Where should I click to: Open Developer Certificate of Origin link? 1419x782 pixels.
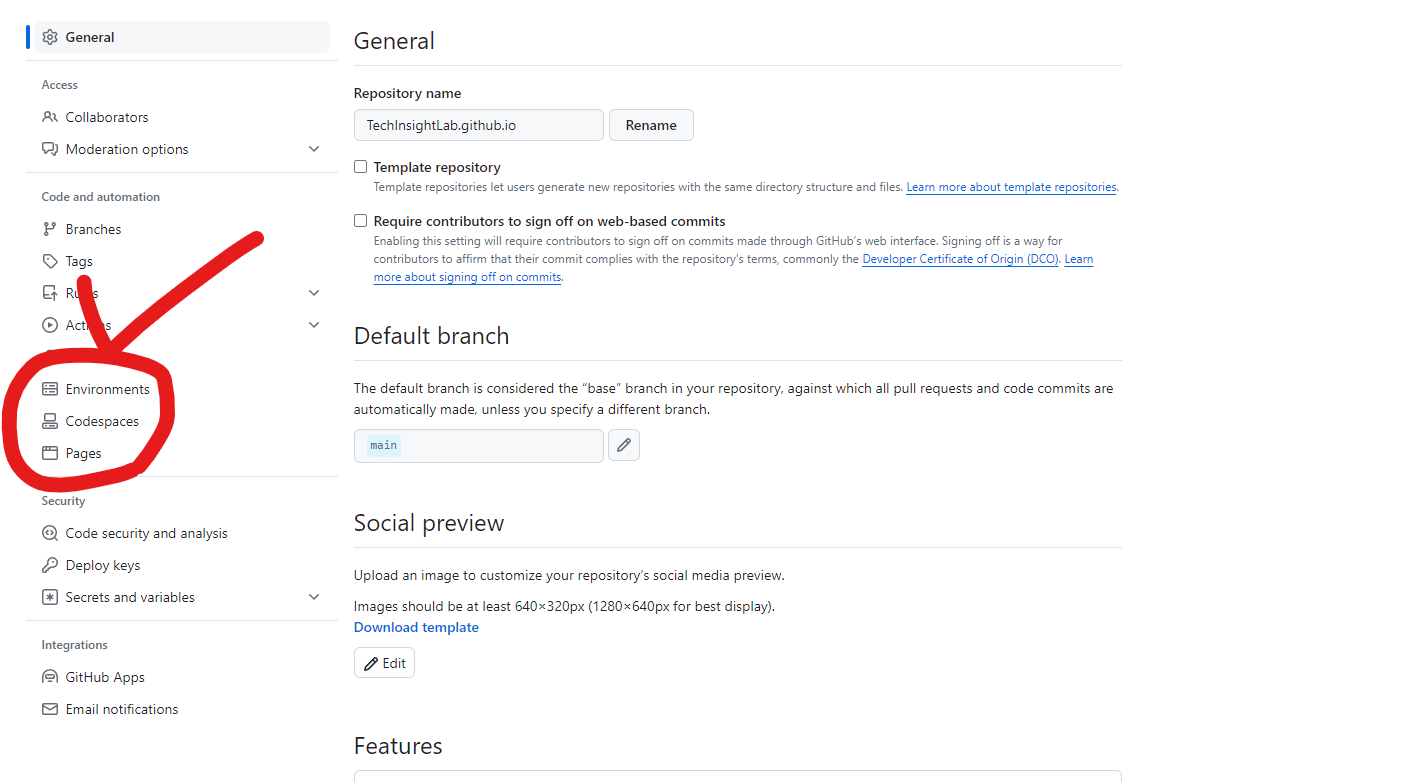click(x=960, y=259)
